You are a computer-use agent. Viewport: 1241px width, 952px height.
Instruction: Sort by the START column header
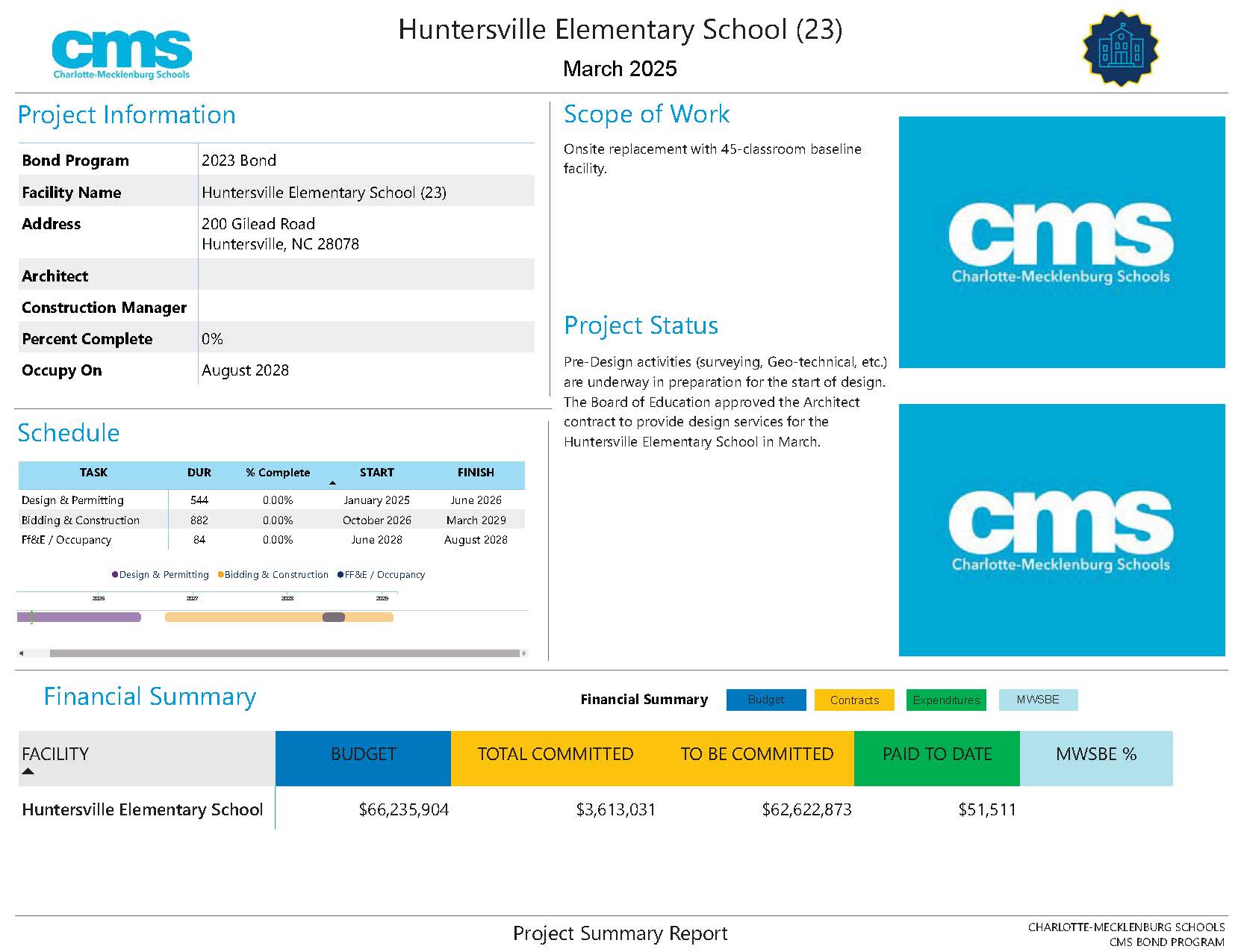click(376, 473)
